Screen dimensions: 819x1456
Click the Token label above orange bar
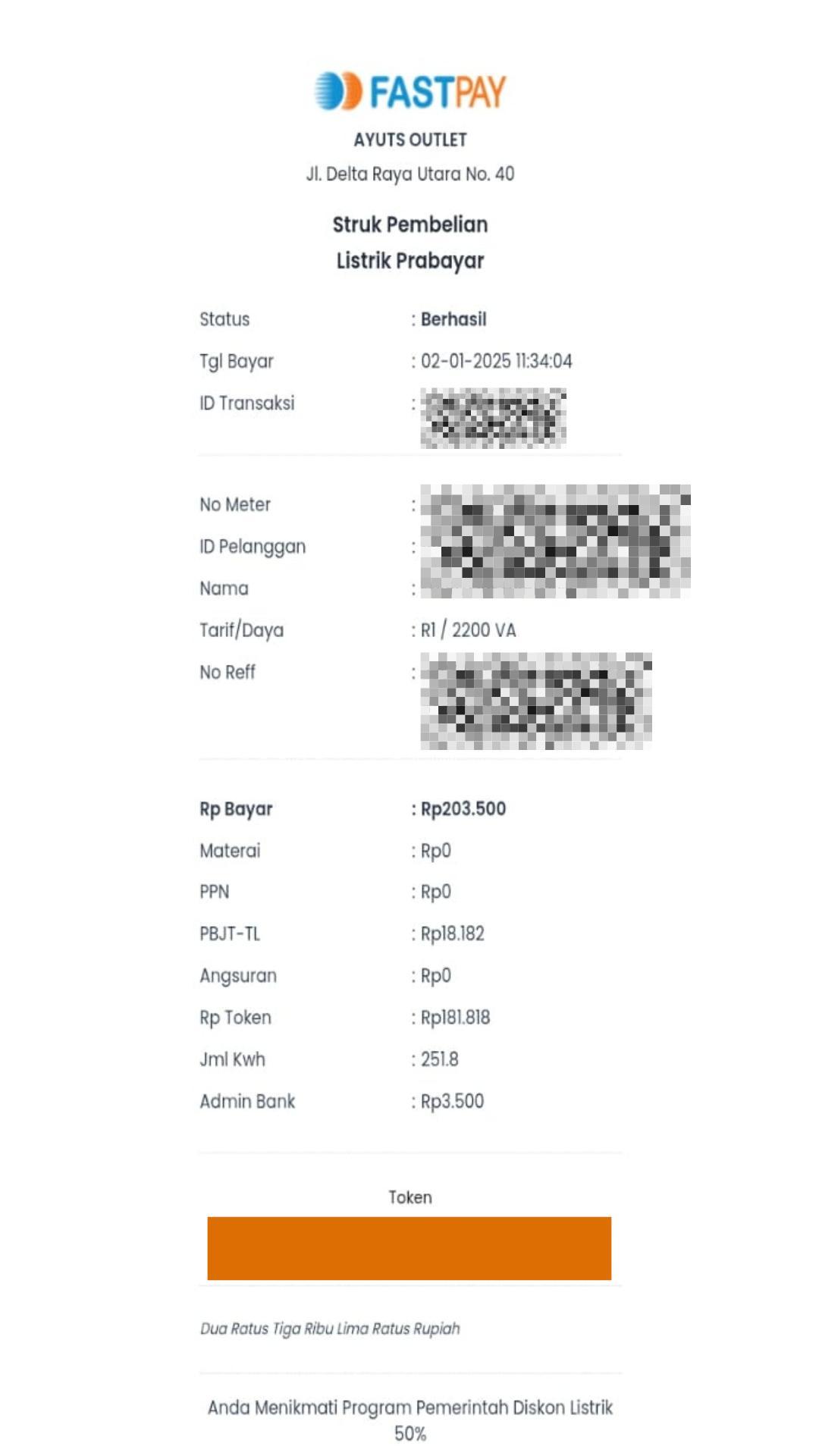pyautogui.click(x=410, y=1197)
